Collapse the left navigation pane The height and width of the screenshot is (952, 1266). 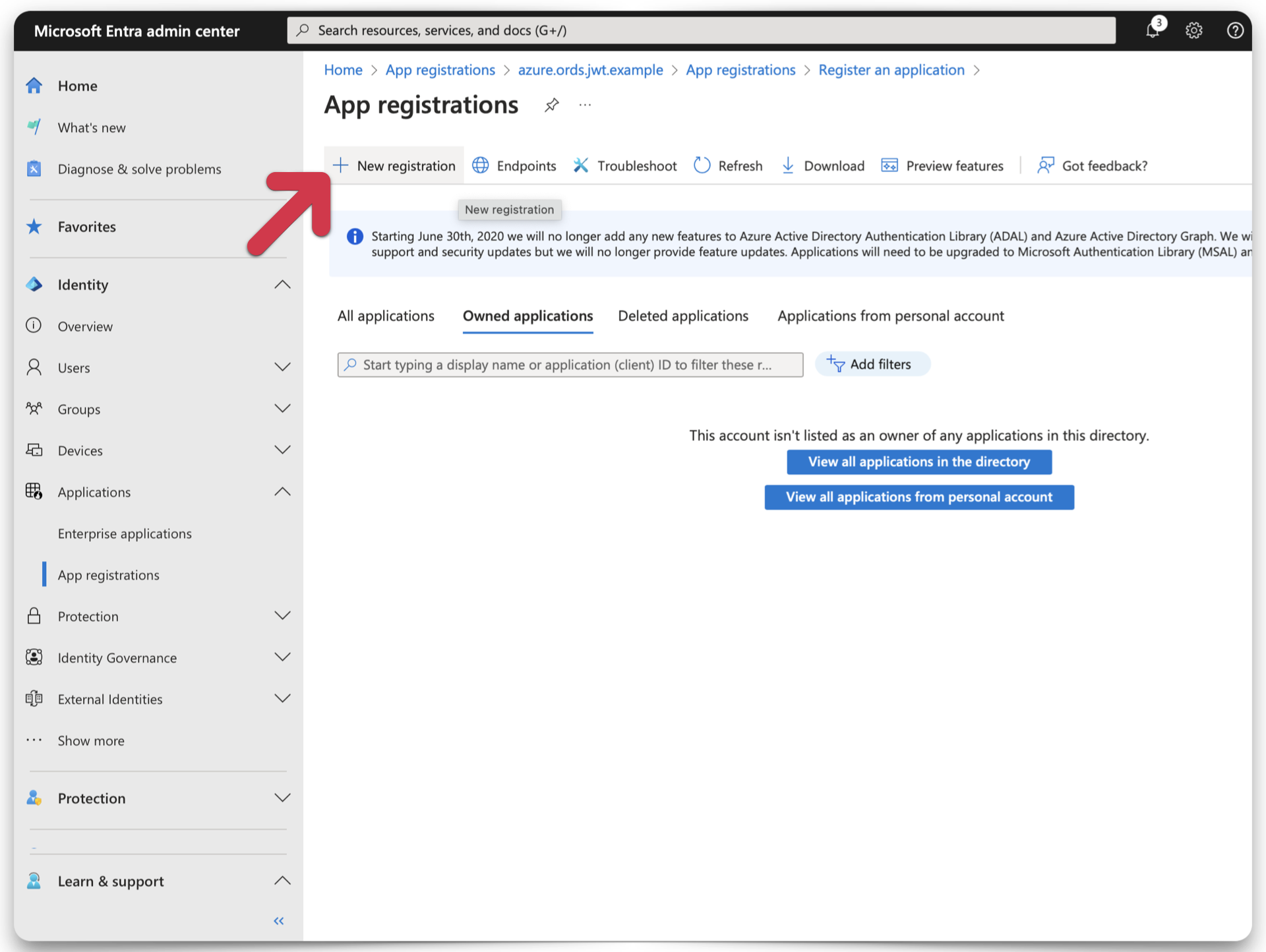(278, 920)
